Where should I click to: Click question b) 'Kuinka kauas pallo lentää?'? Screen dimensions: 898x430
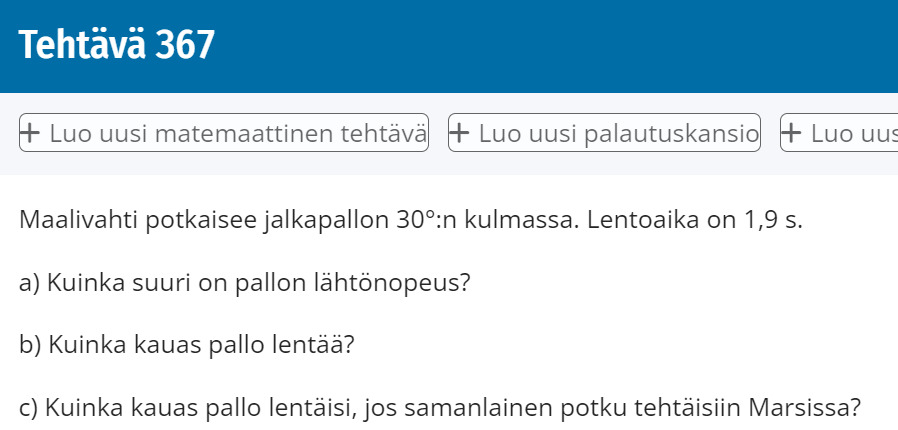tap(187, 345)
